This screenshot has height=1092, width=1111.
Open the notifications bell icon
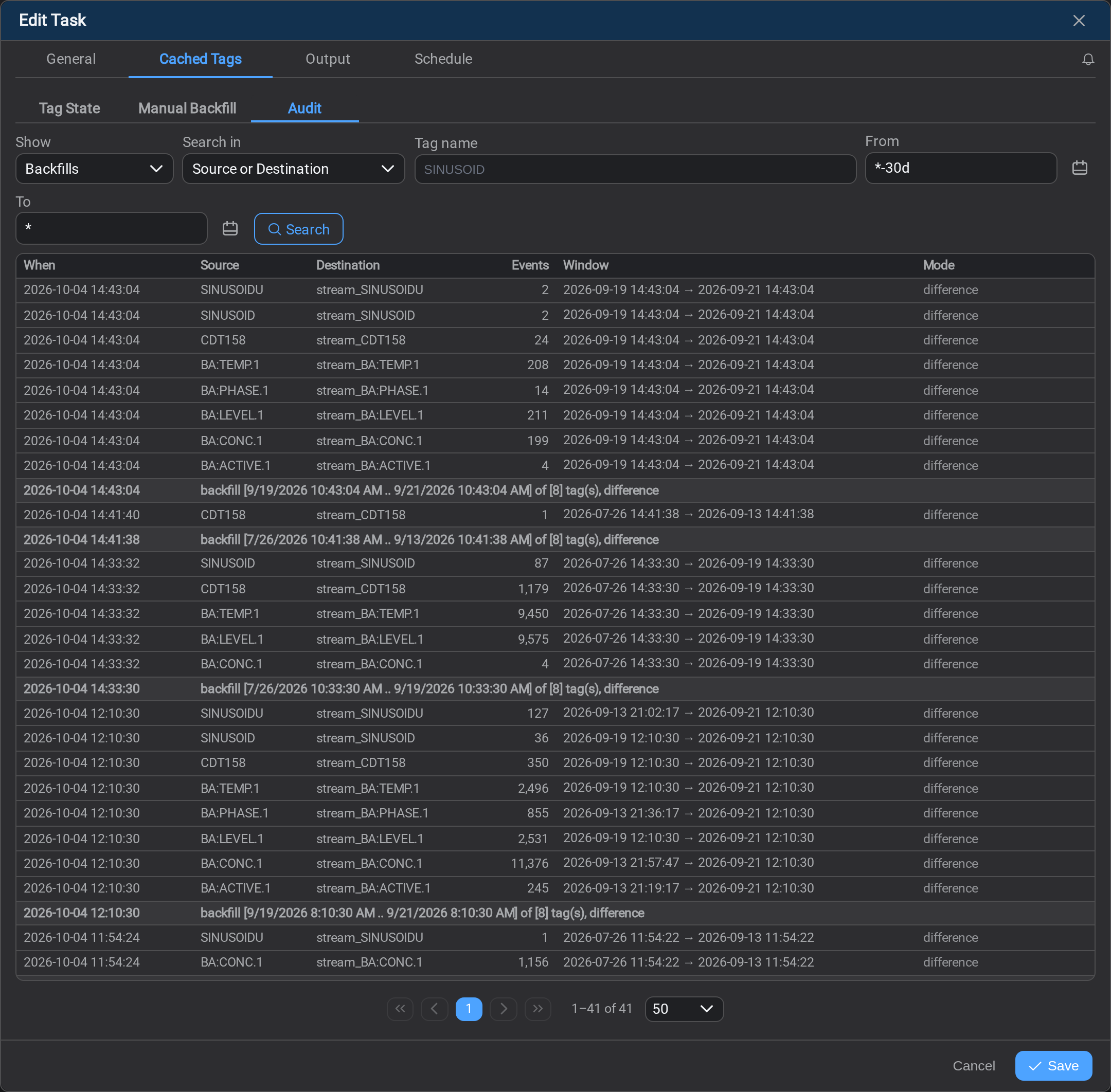point(1087,59)
